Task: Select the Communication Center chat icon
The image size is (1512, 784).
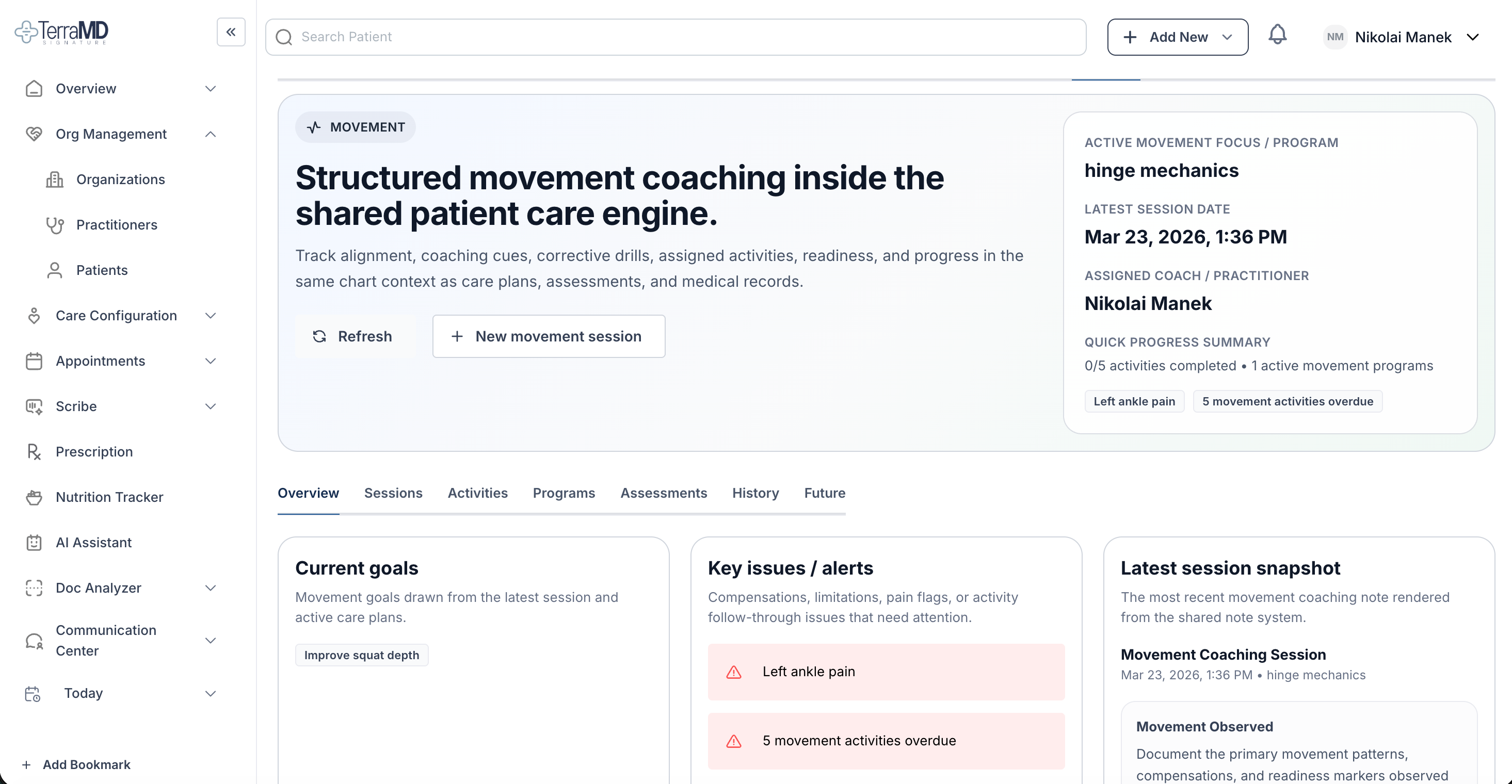Action: tap(34, 640)
